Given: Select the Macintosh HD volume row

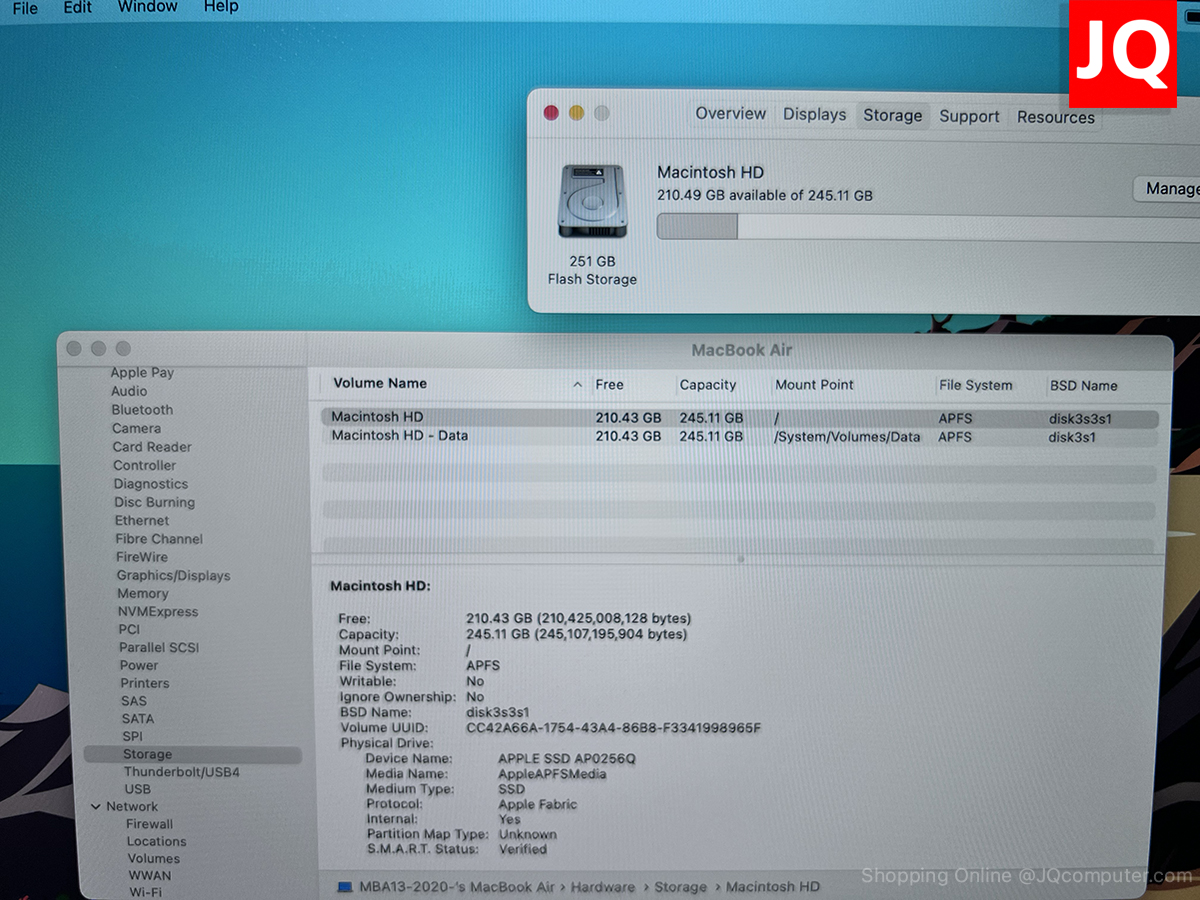Looking at the screenshot, I should [x=740, y=418].
